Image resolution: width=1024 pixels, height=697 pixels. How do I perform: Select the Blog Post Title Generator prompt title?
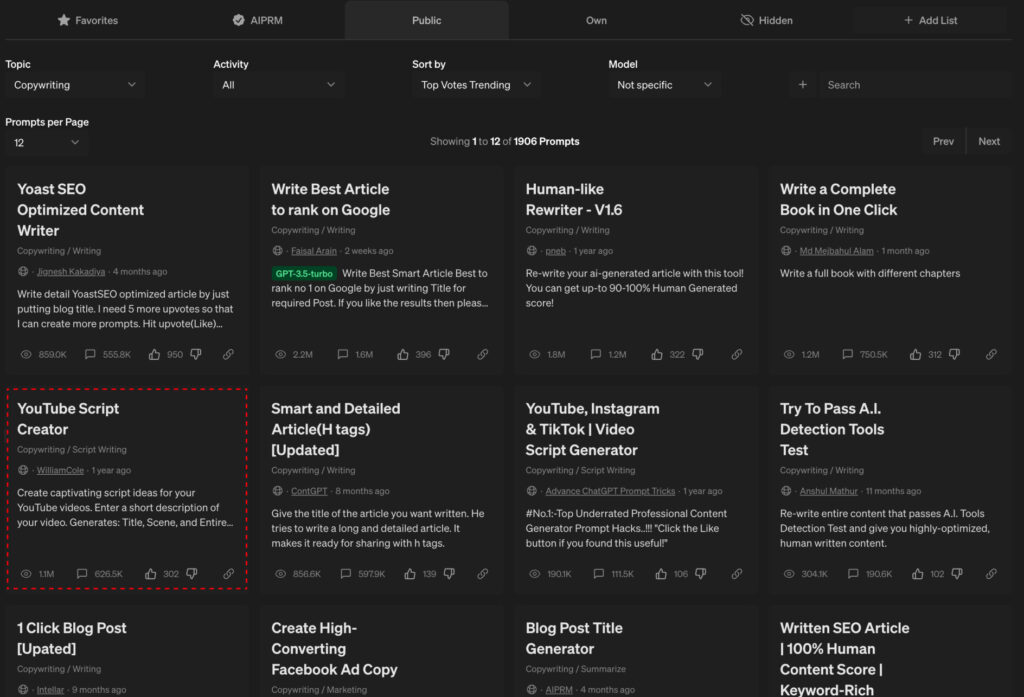click(574, 638)
